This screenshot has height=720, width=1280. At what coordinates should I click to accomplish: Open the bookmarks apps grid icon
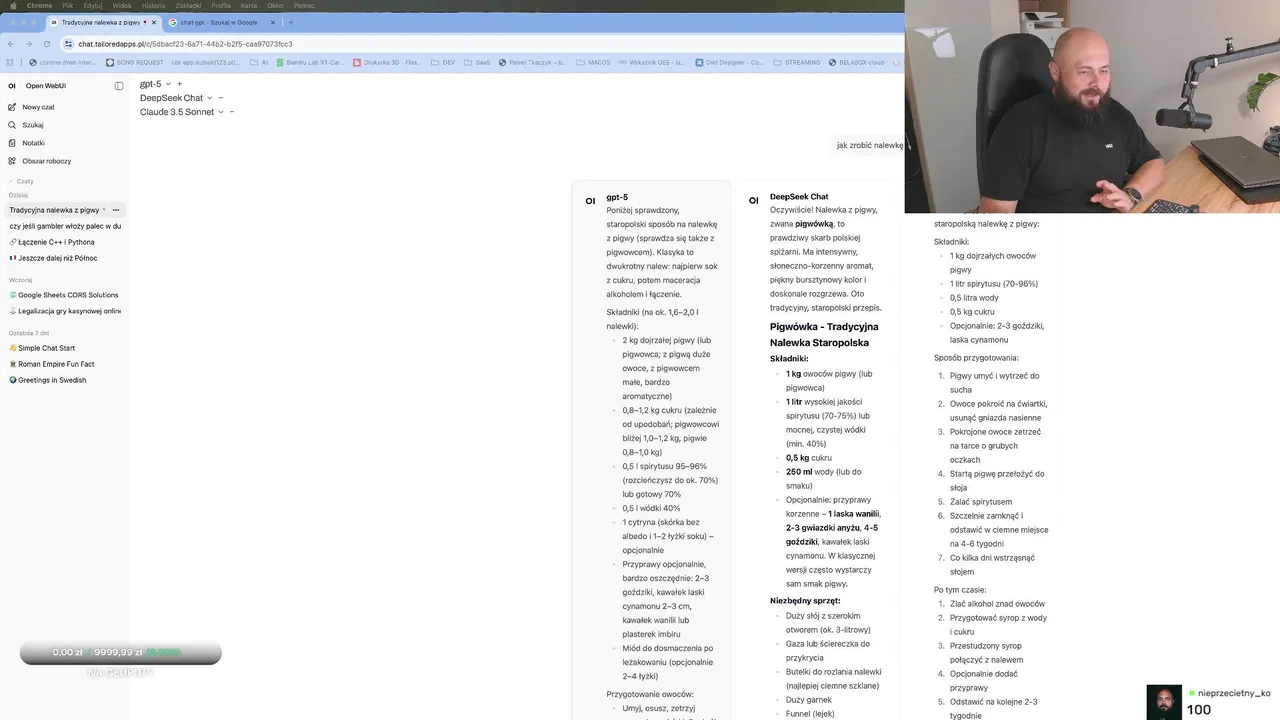12,62
